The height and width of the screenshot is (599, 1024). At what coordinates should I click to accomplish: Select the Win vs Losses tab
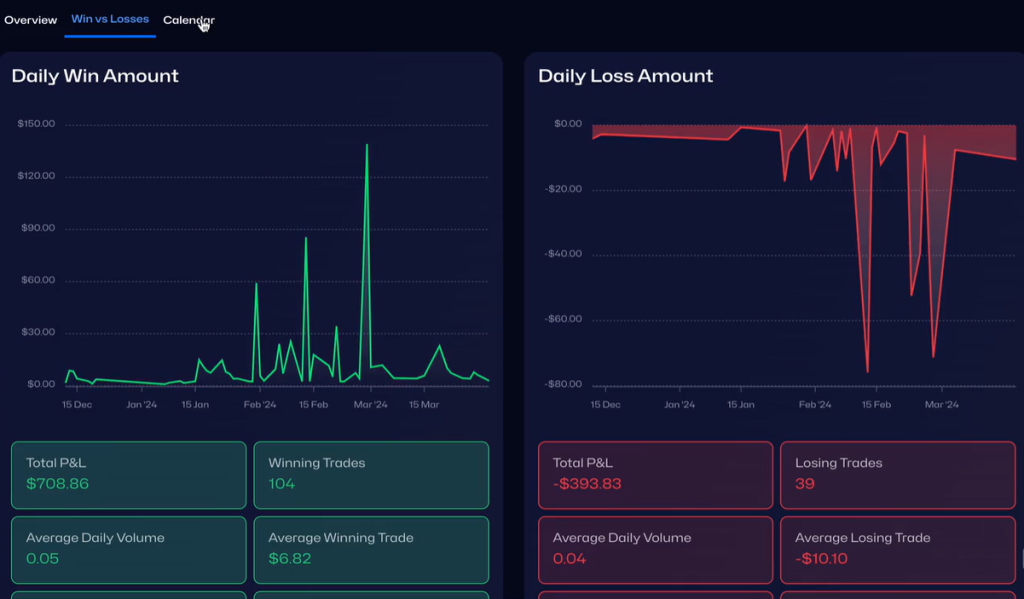coord(110,20)
